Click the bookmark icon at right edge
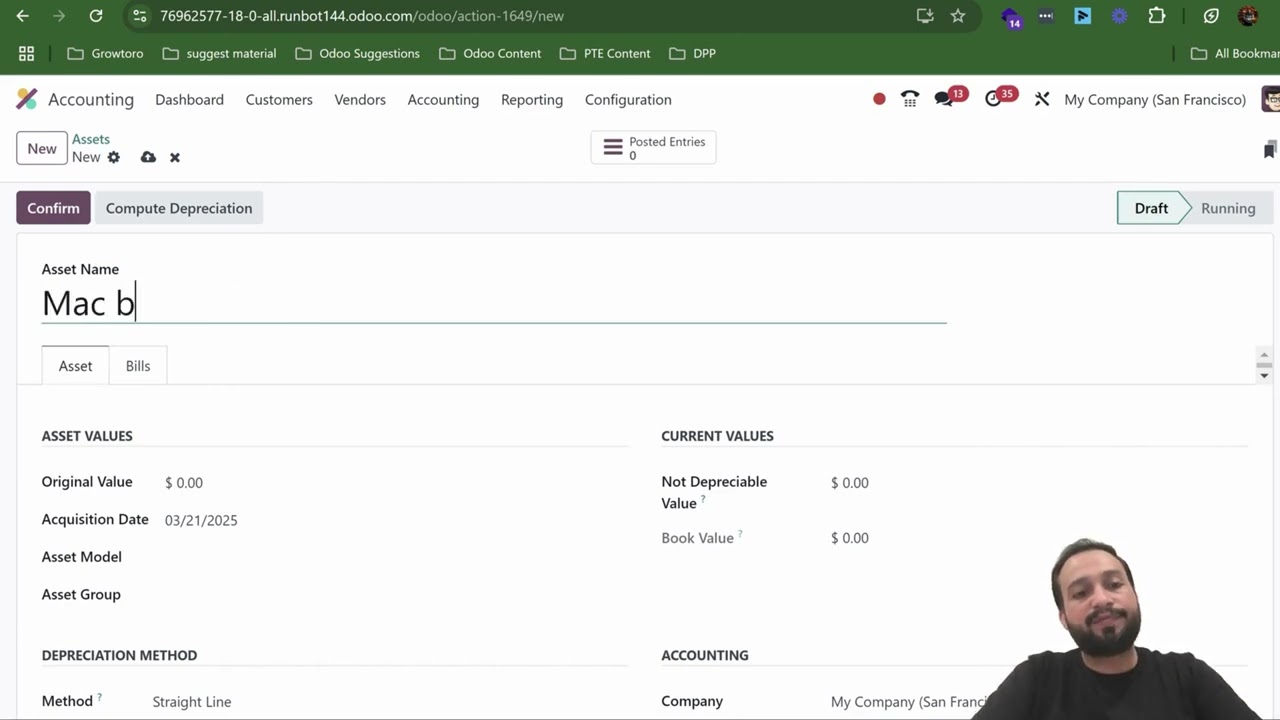1280x720 pixels. [x=1270, y=150]
